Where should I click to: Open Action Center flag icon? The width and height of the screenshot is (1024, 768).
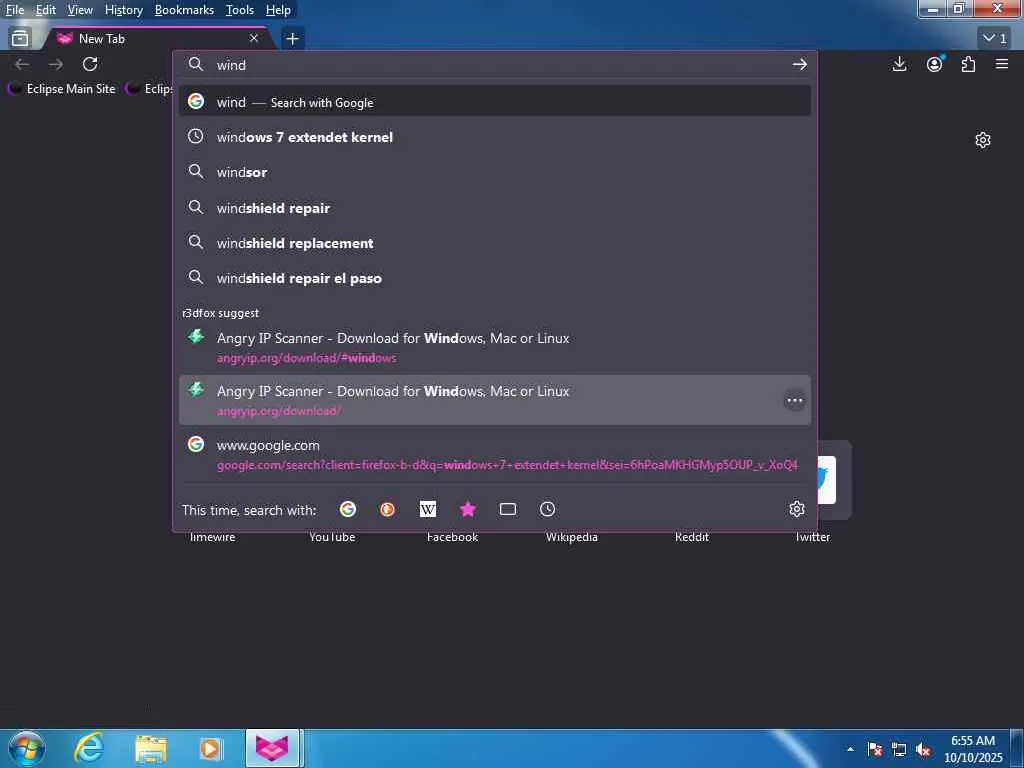point(875,749)
